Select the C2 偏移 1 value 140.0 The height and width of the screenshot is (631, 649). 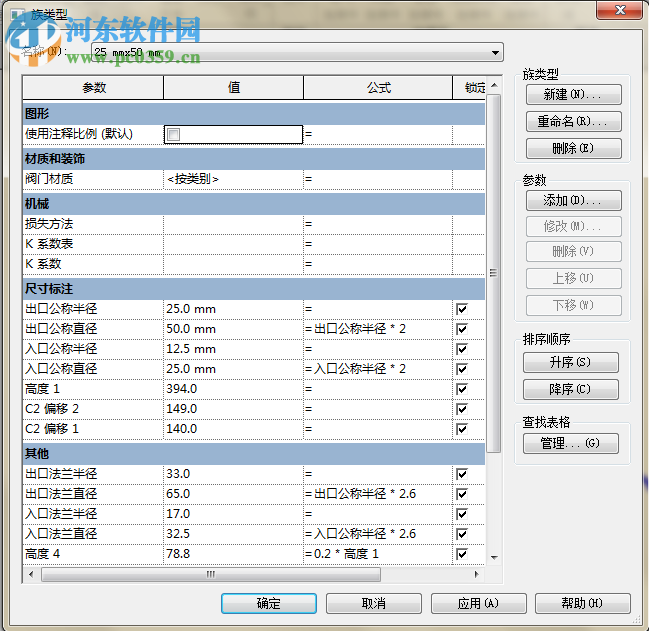[233, 429]
